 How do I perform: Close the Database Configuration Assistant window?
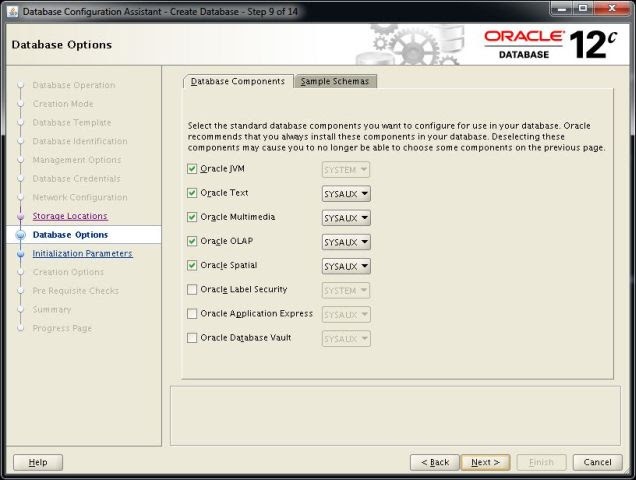612,9
